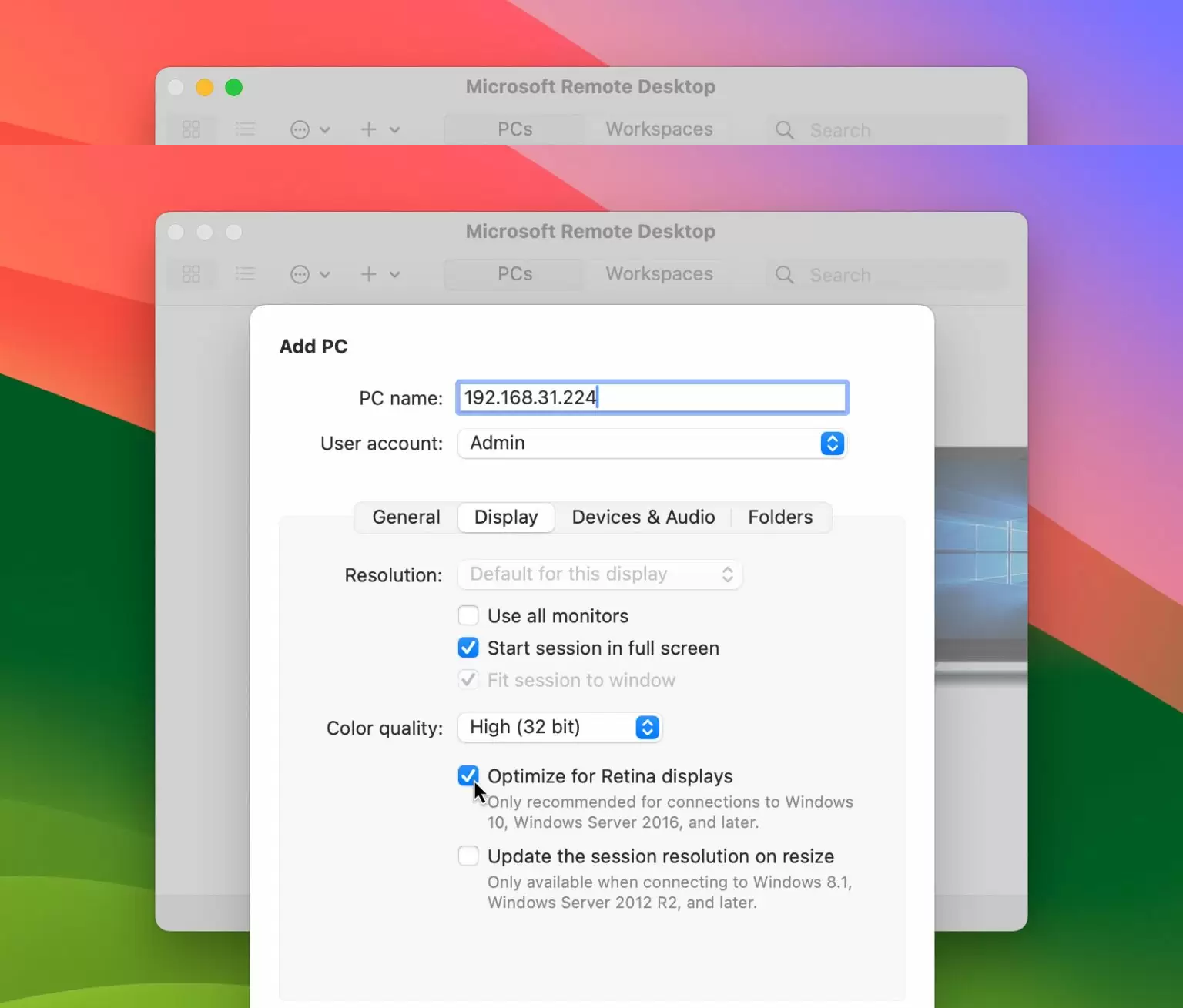Open the User account Admin dropdown
Viewport: 1183px width, 1008px height.
652,444
